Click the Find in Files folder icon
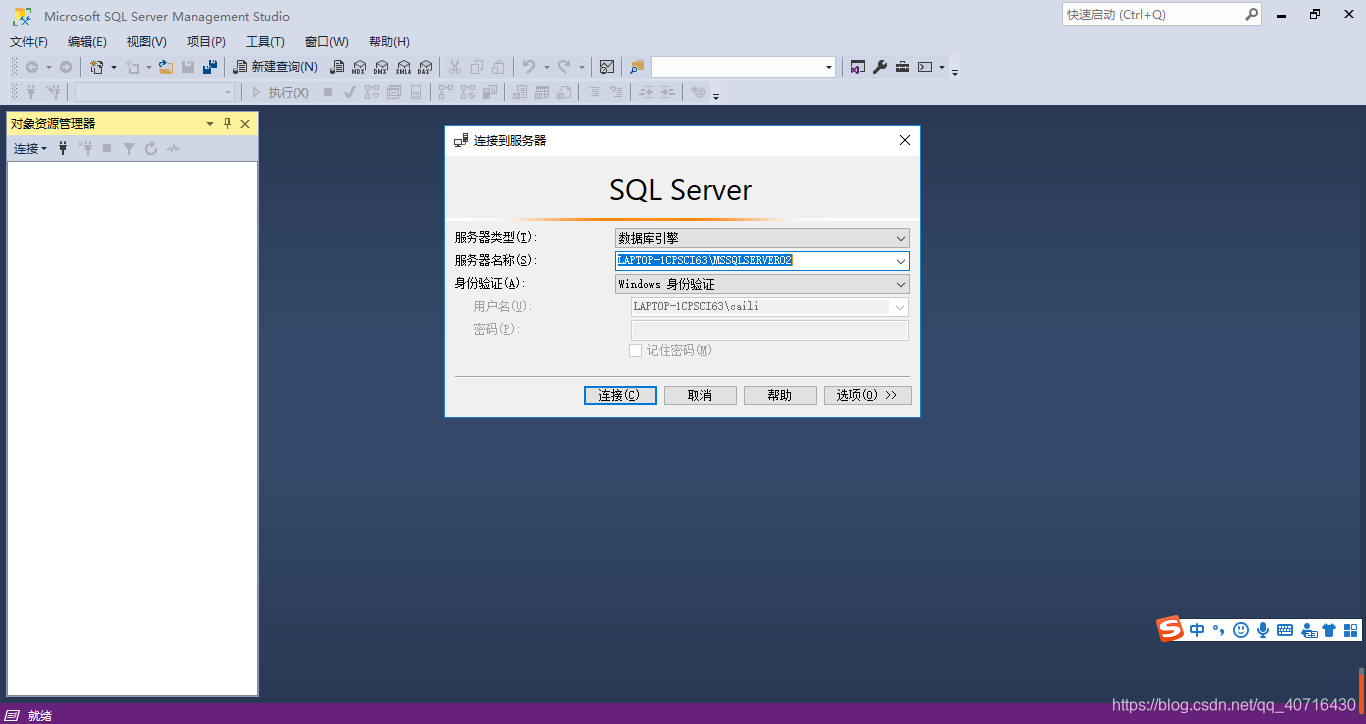 click(637, 67)
